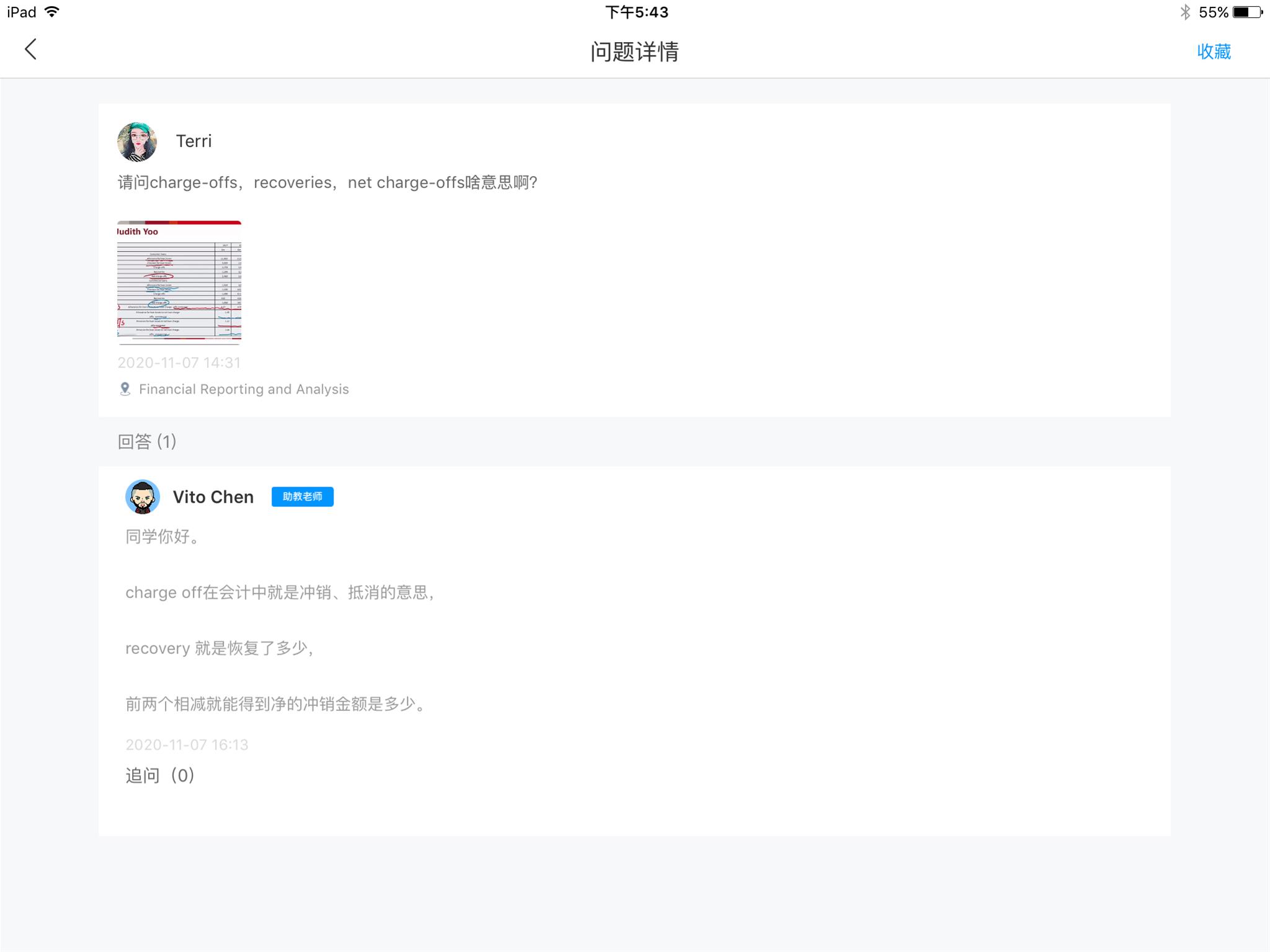Tap the Wi-Fi status icon
The height and width of the screenshot is (952, 1270).
pyautogui.click(x=53, y=12)
